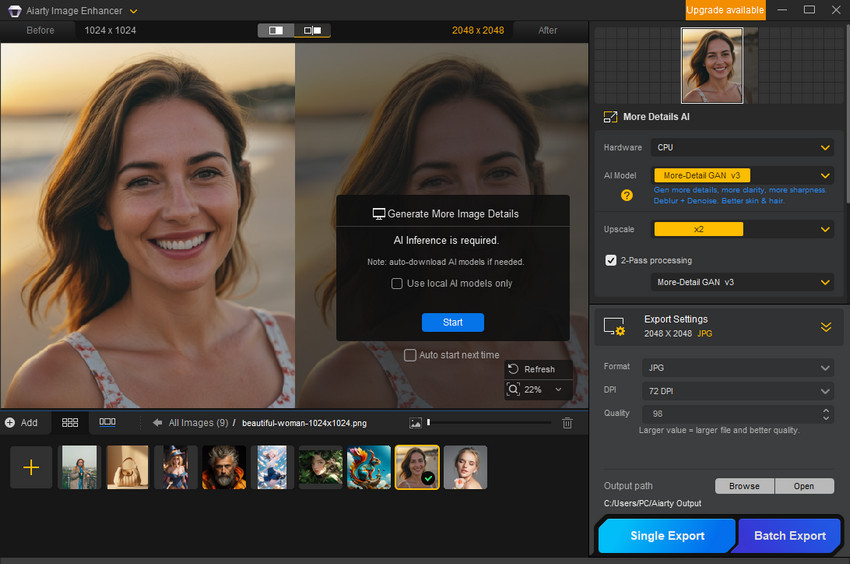
Task: Switch to side-by-side compare view mode
Action: [312, 30]
